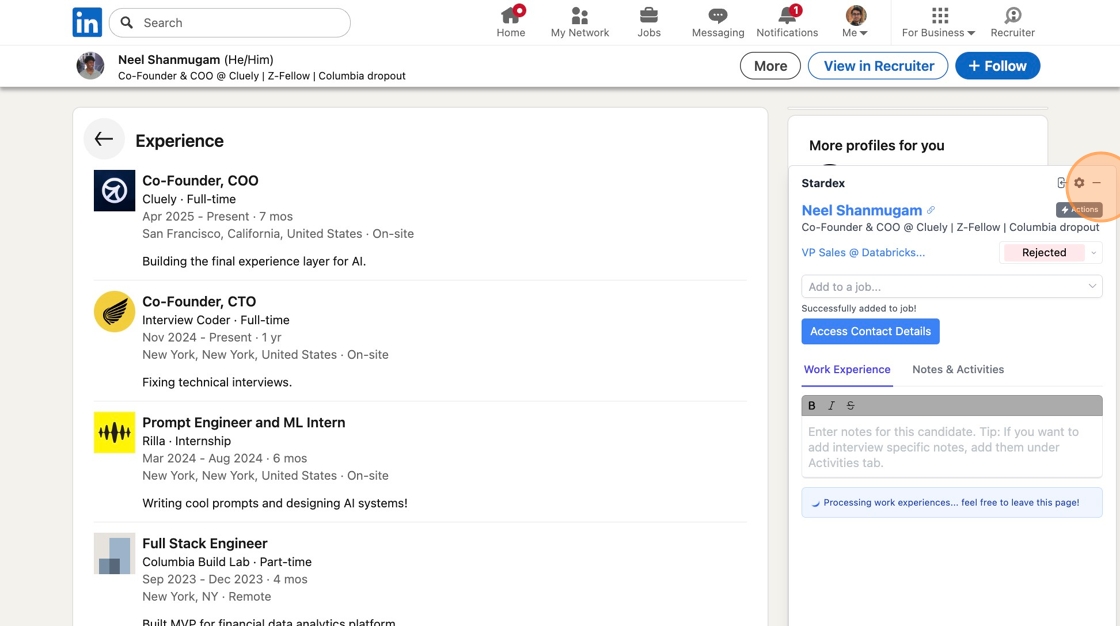Click the More profiles for you heading
The image size is (1120, 626).
coord(876,146)
